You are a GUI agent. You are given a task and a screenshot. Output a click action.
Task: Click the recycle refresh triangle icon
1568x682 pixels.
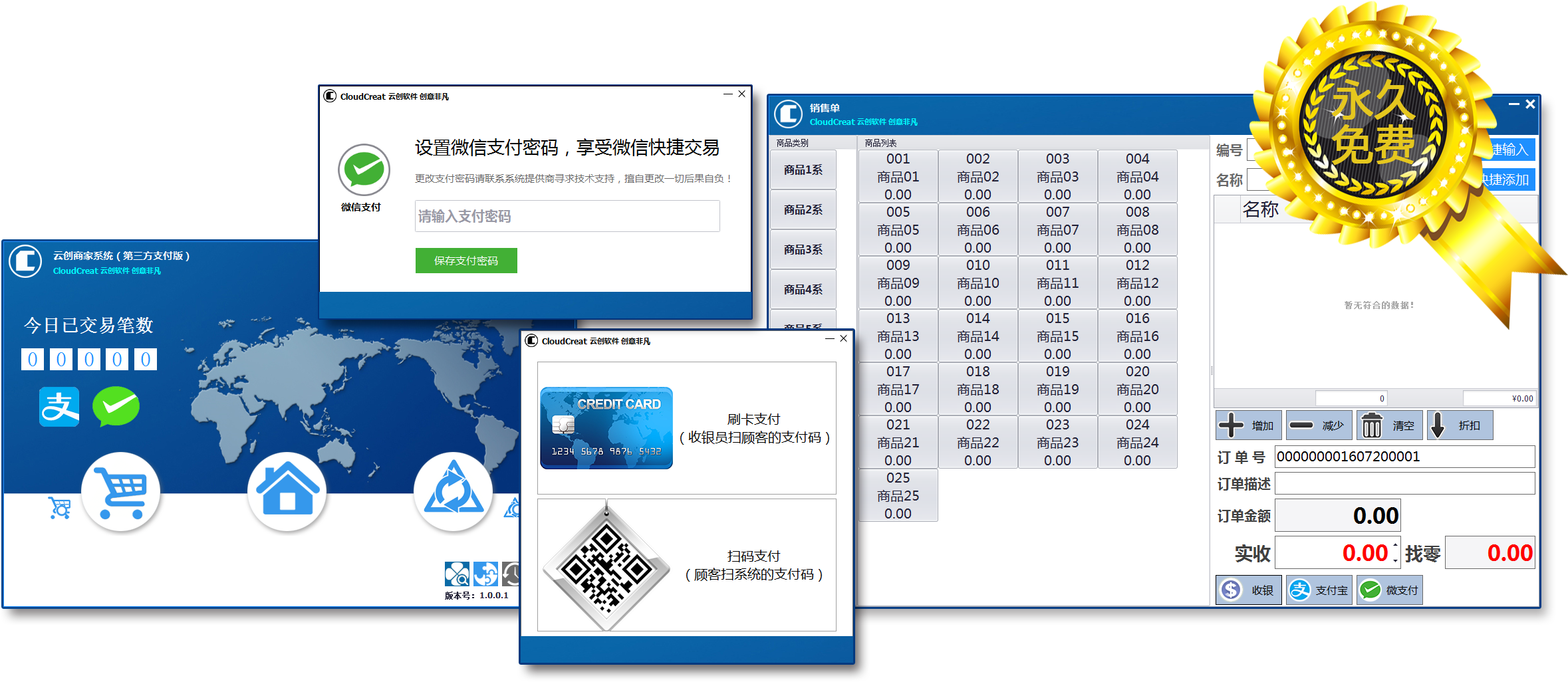pos(453,493)
